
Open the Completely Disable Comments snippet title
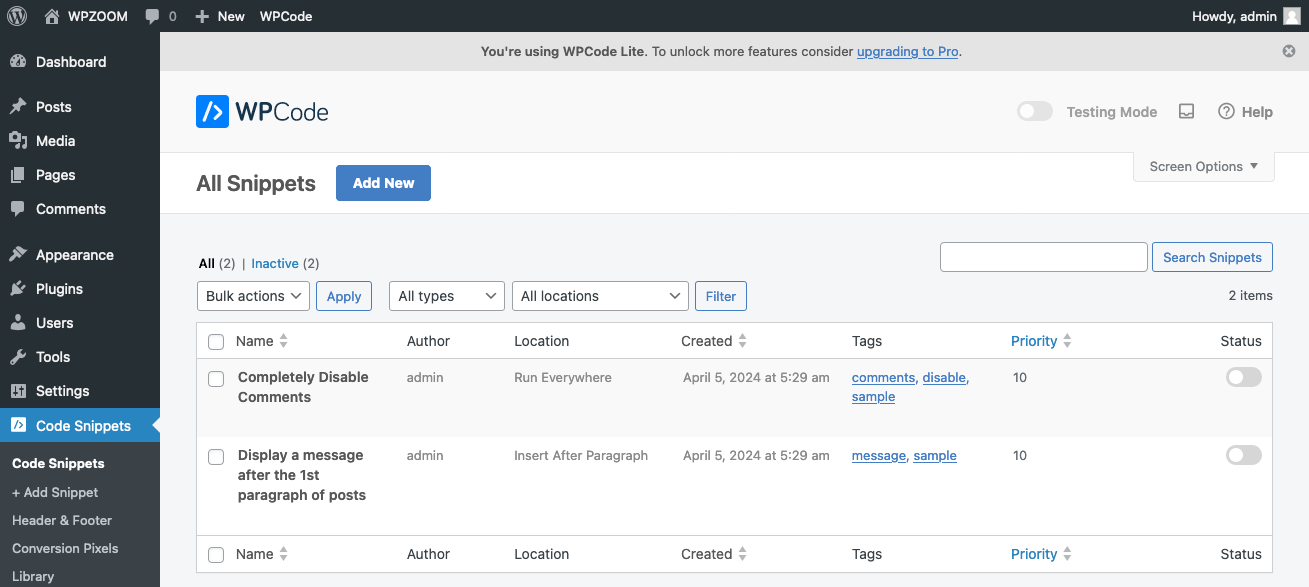tap(303, 387)
